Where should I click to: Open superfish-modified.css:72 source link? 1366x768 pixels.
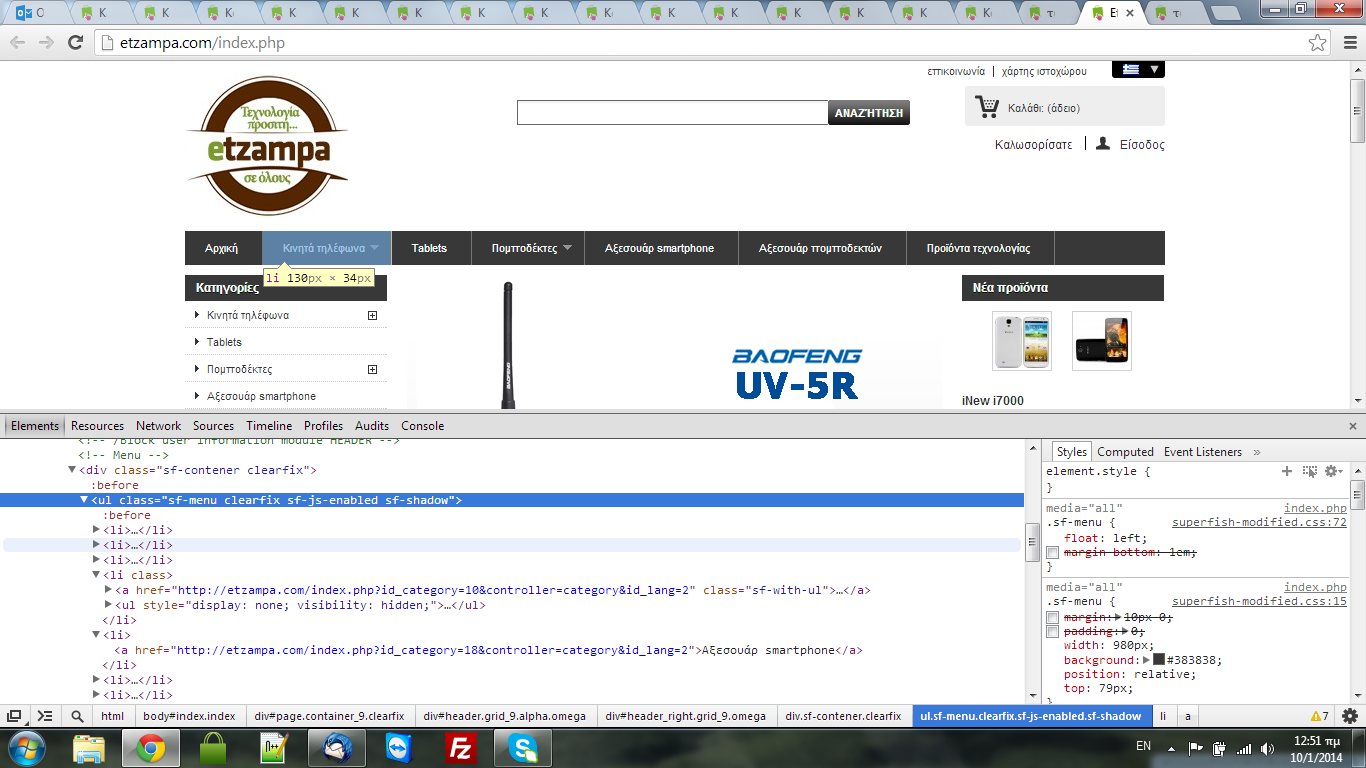click(1259, 523)
